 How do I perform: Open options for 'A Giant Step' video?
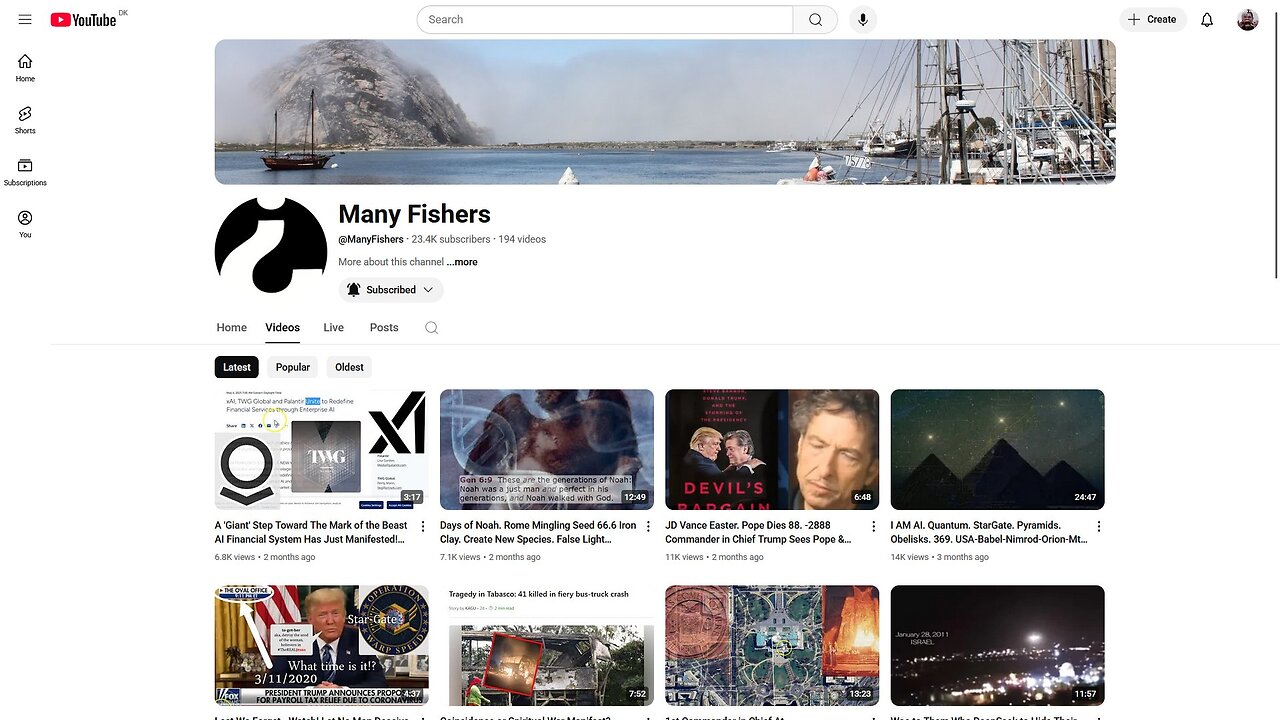422,526
